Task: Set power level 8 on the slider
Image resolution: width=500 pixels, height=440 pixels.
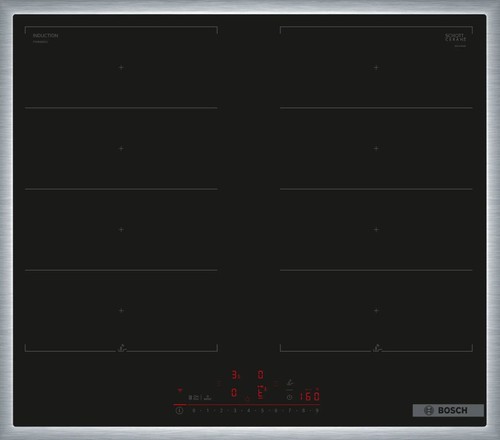Action: (x=303, y=410)
